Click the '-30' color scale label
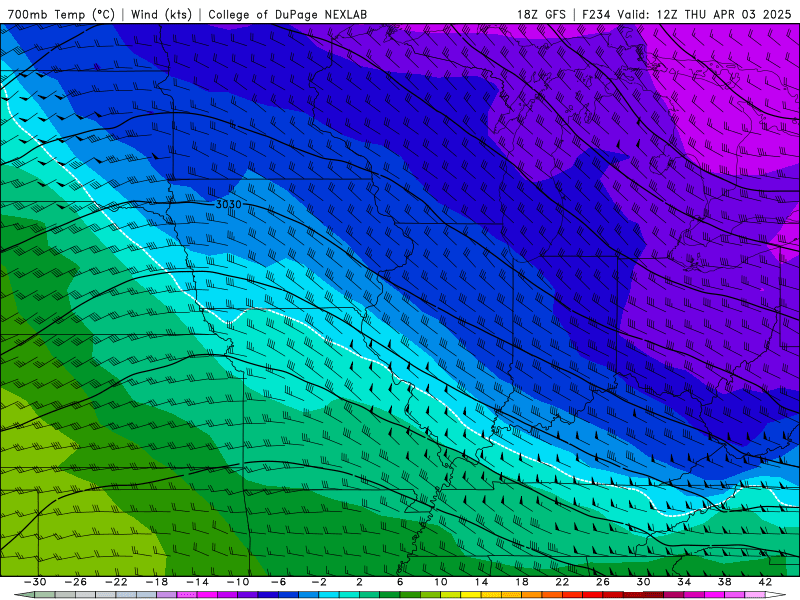This screenshot has width=800, height=600. click(35, 582)
